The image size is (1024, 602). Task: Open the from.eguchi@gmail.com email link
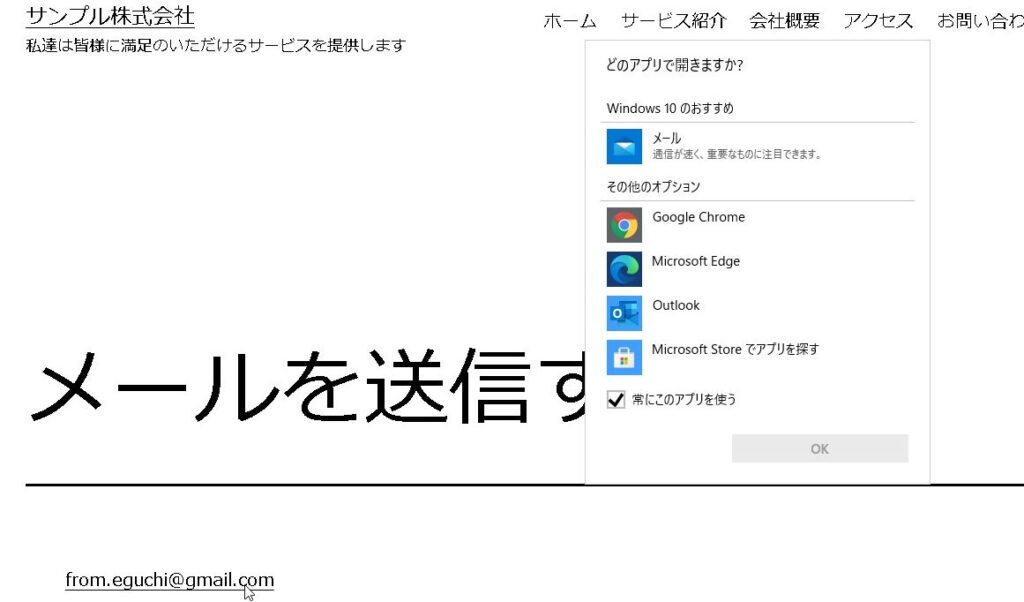tap(169, 580)
